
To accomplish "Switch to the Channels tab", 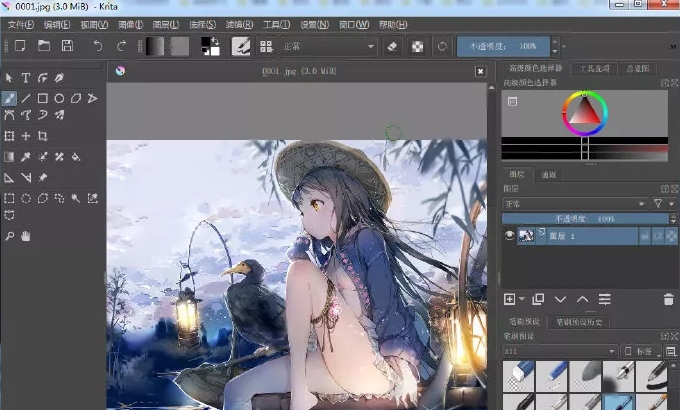I will coord(549,174).
